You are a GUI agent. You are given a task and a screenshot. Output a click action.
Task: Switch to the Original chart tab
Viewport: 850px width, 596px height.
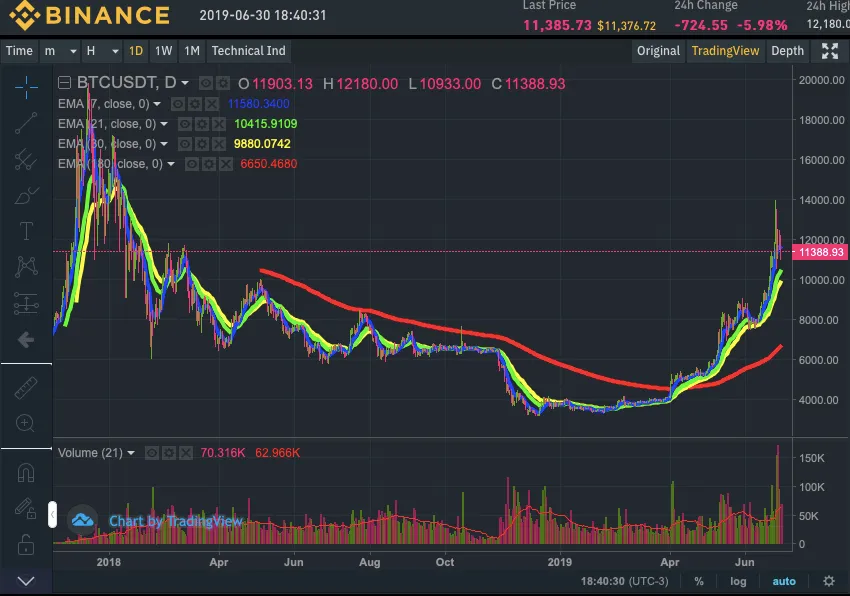point(658,51)
